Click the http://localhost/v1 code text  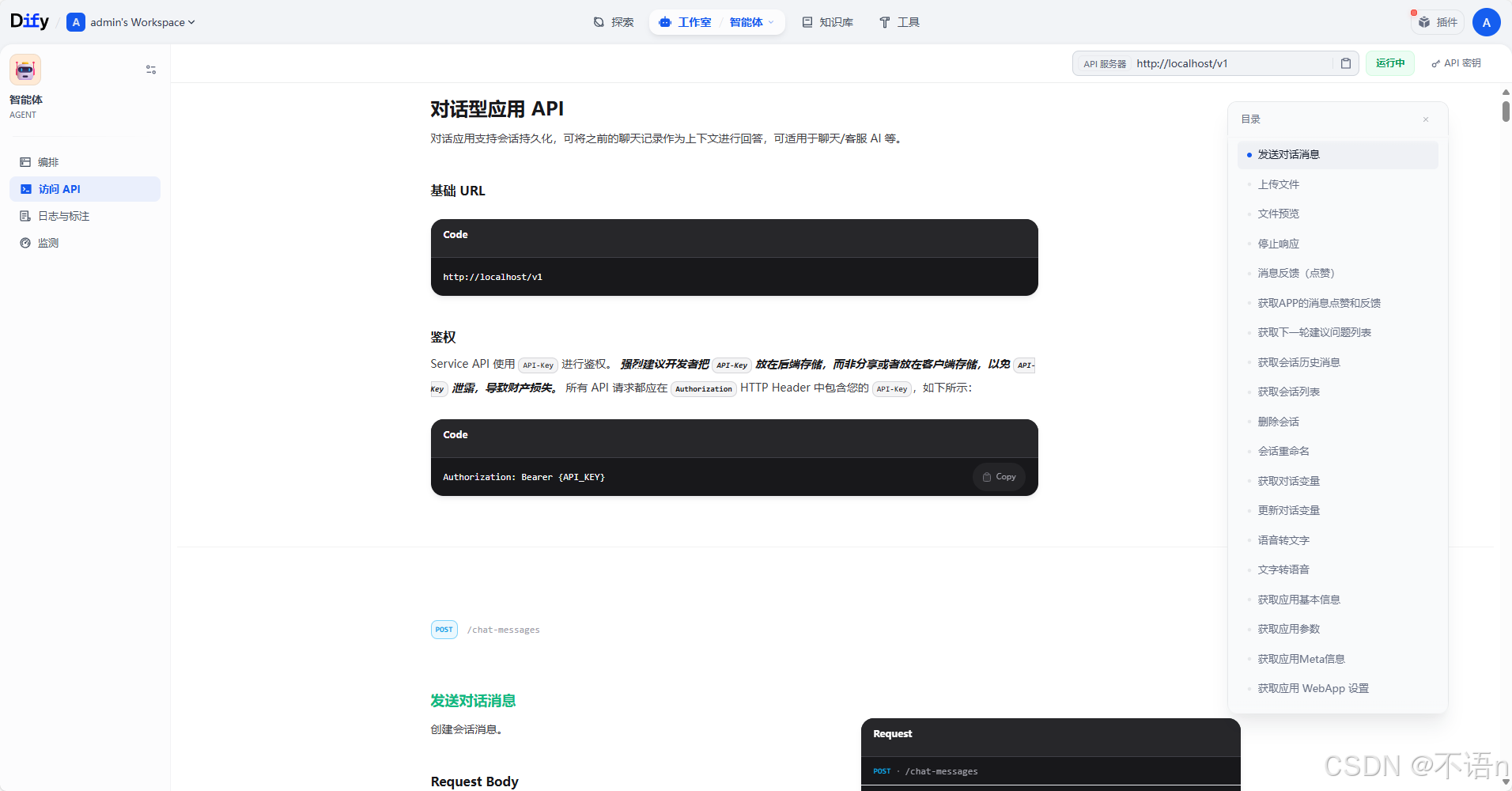[x=493, y=277]
